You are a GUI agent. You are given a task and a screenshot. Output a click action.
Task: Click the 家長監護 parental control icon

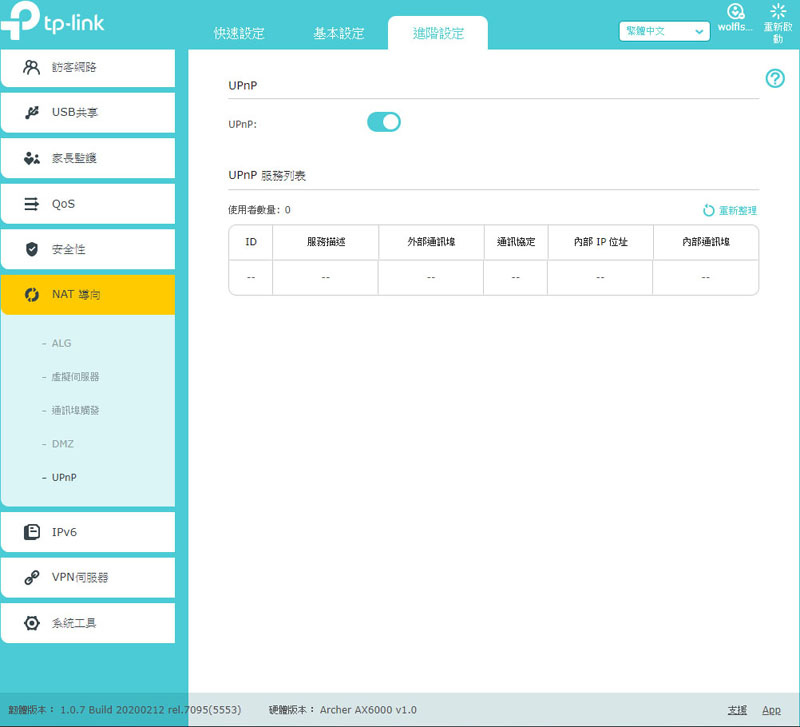coord(32,158)
